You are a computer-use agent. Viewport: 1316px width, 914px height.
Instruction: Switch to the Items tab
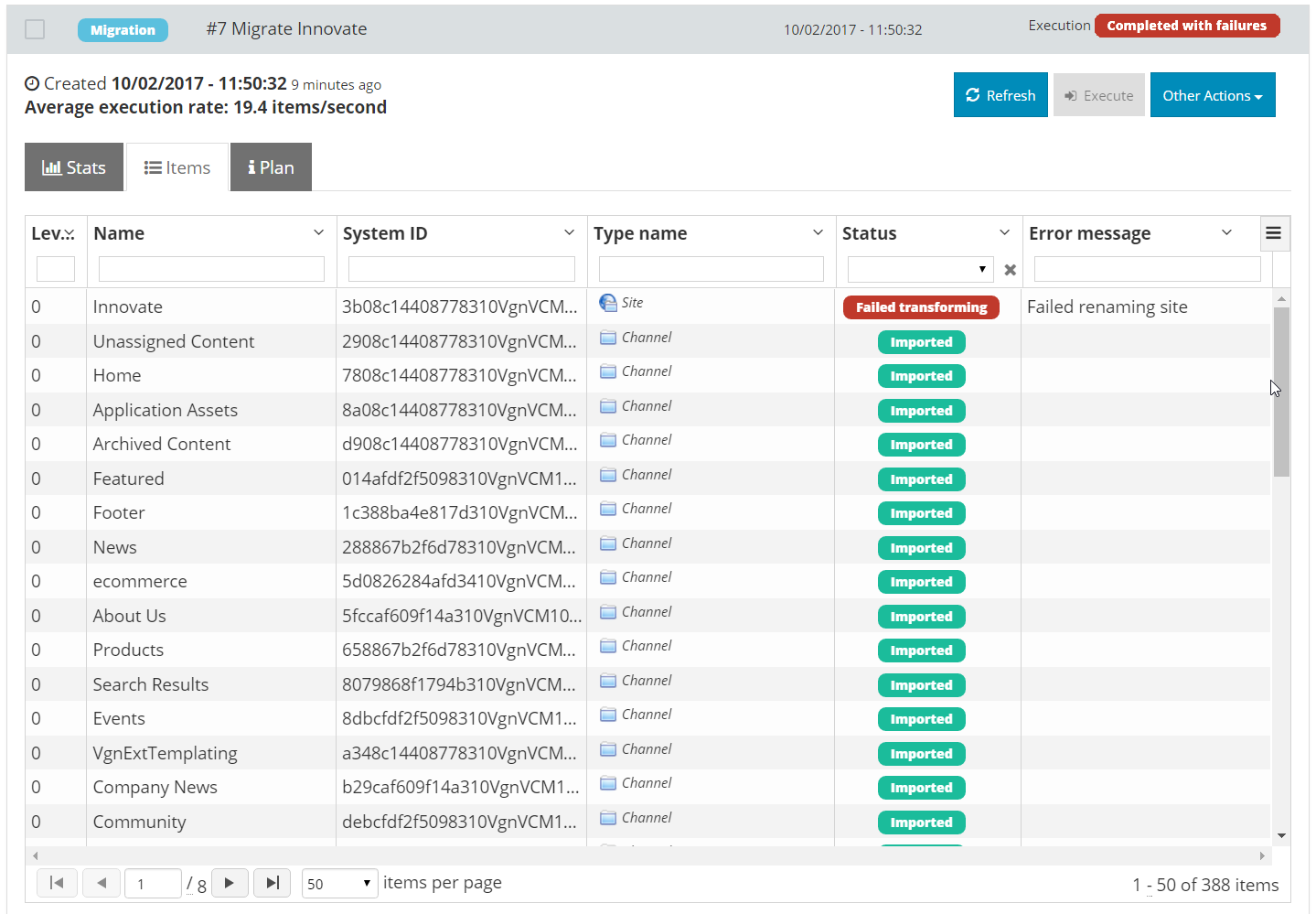pos(177,167)
